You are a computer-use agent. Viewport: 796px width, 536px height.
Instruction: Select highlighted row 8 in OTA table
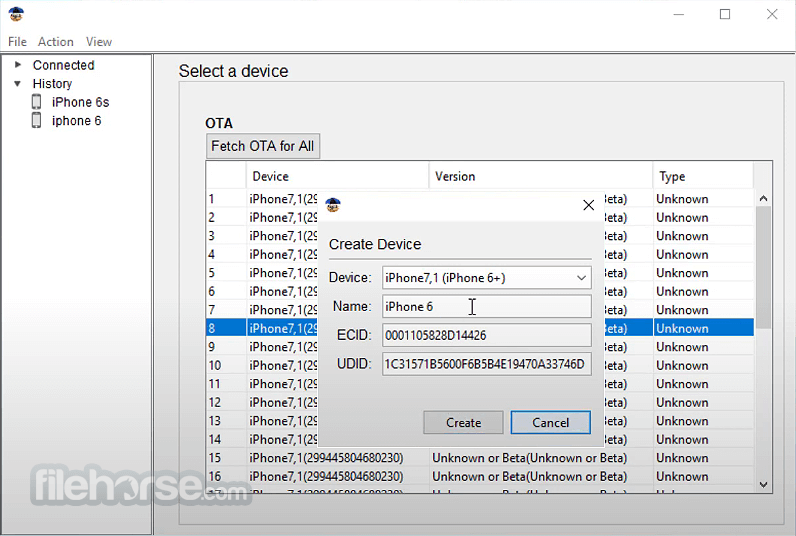pos(480,328)
